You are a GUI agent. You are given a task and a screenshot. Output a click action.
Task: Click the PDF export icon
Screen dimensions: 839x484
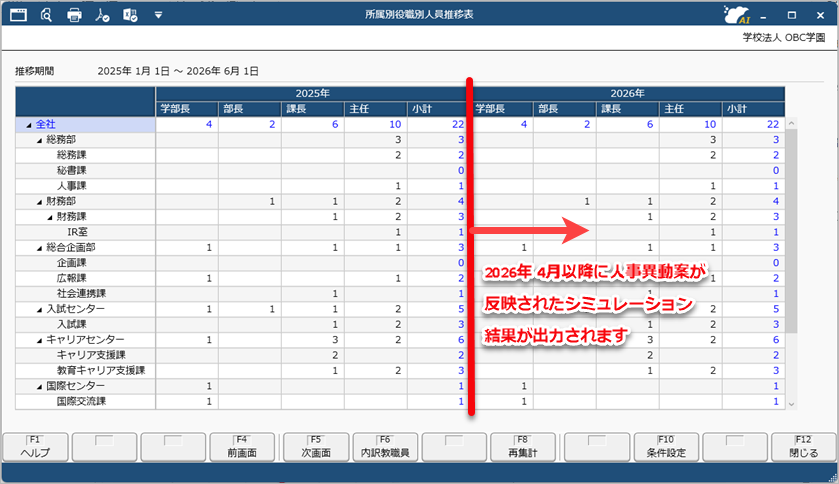pyautogui.click(x=102, y=14)
